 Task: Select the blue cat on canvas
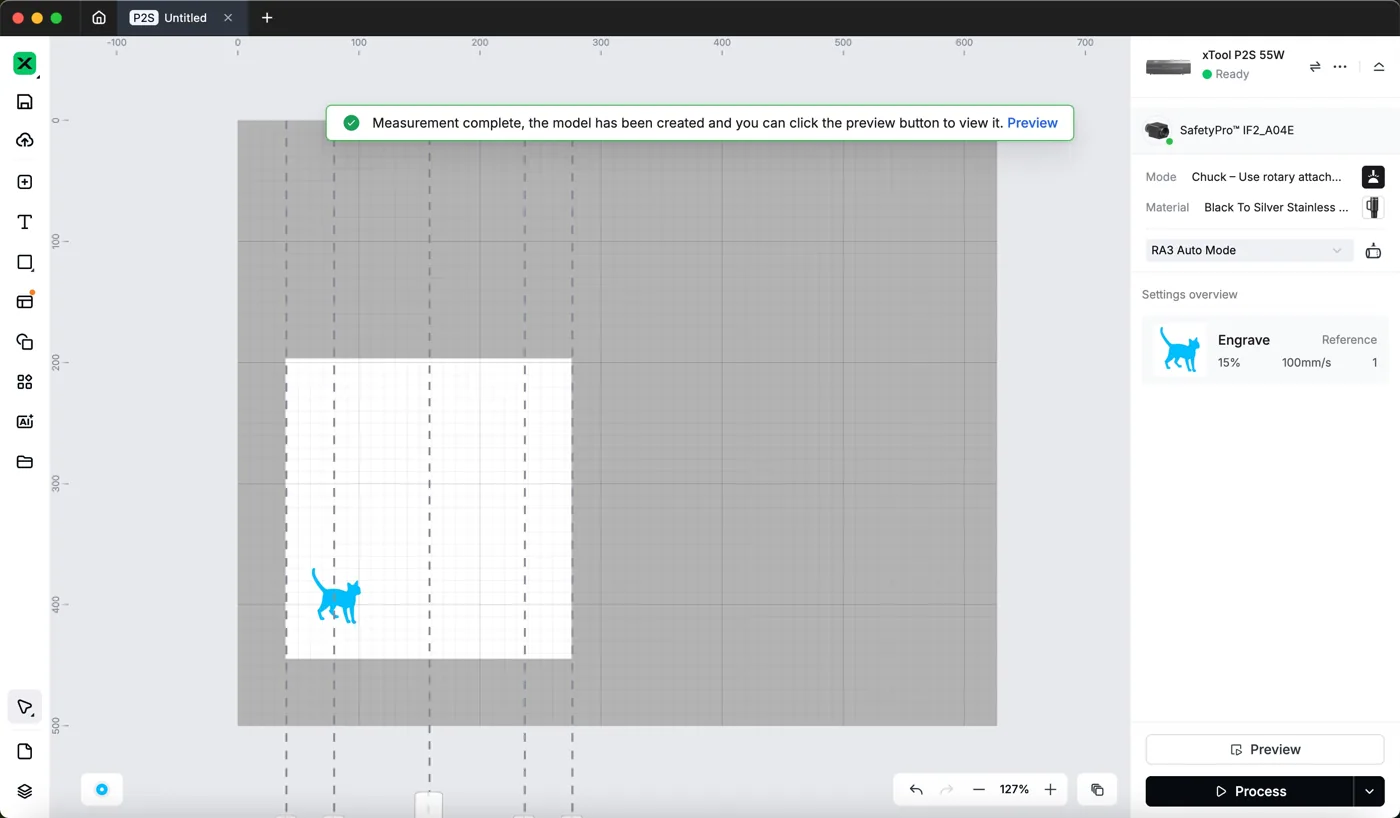coord(336,596)
